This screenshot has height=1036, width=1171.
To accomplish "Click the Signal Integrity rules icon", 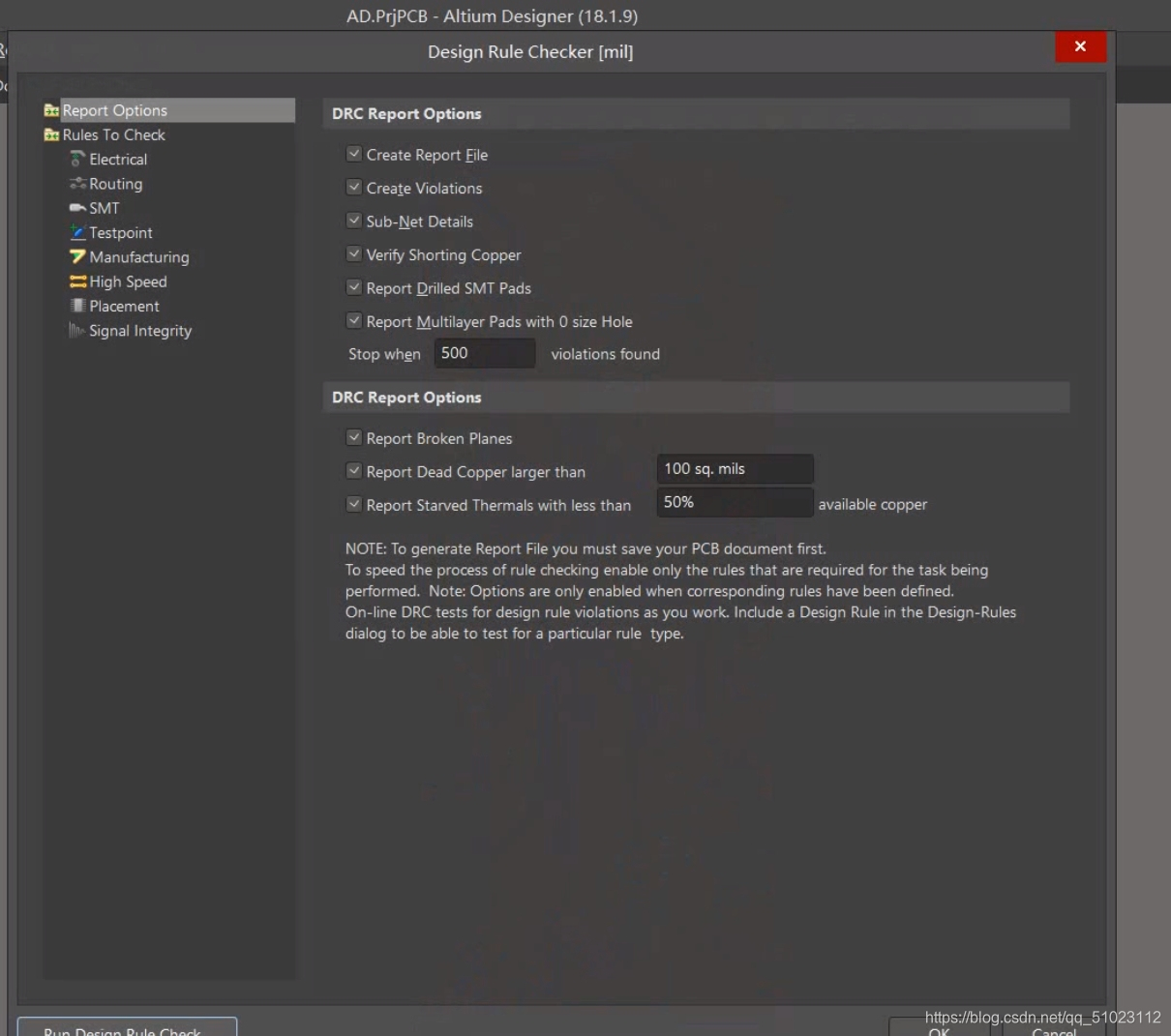I will (x=77, y=330).
